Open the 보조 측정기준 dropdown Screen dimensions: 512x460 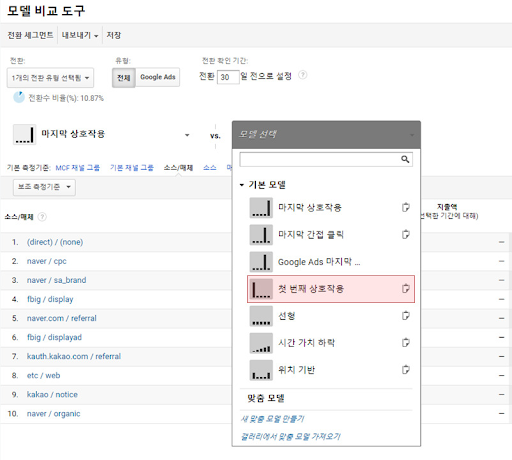(44, 187)
